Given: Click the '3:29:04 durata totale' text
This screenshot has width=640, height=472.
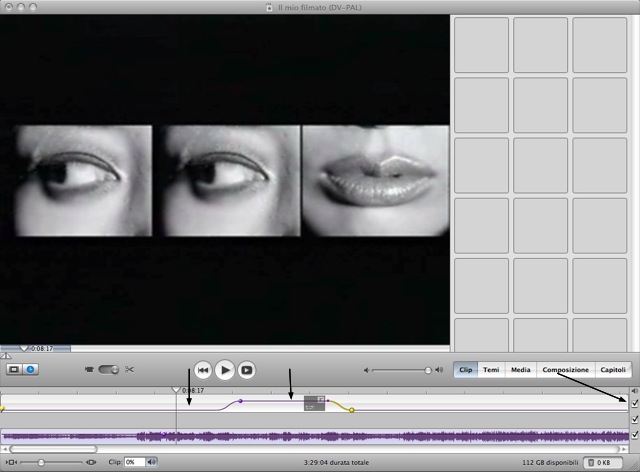Looking at the screenshot, I should (336, 463).
